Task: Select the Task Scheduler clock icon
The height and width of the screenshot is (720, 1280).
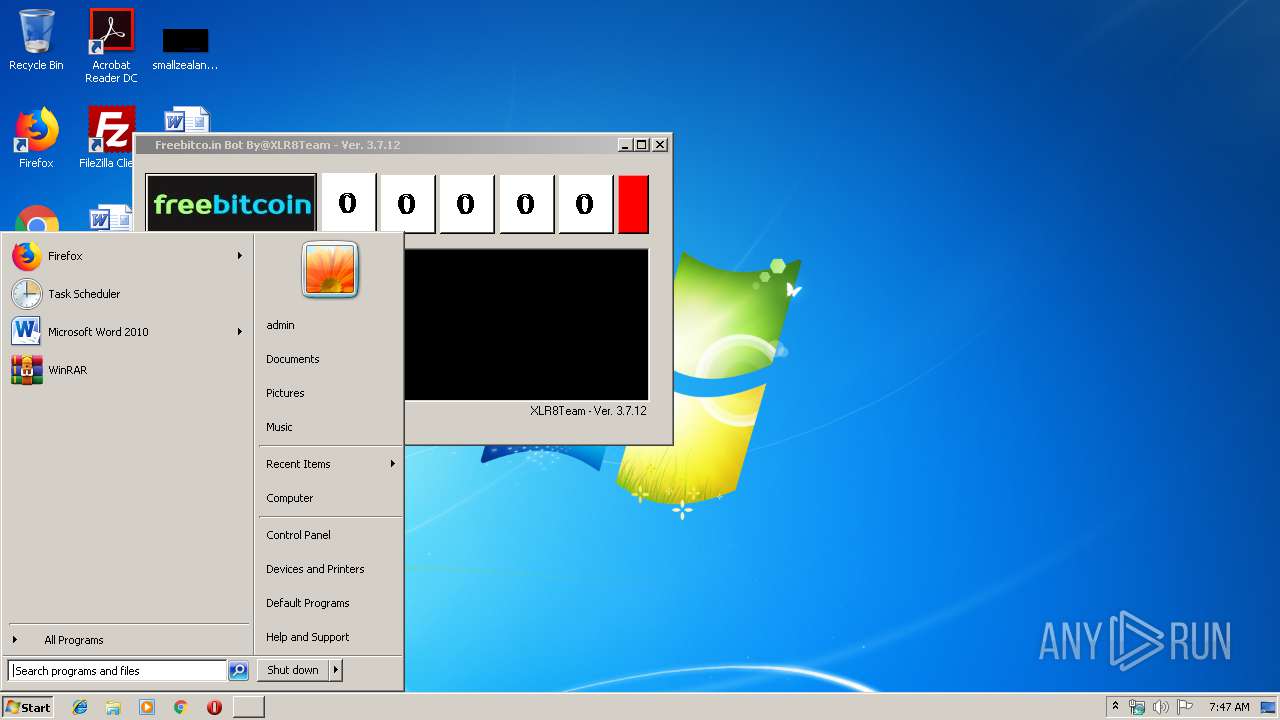Action: click(x=27, y=294)
